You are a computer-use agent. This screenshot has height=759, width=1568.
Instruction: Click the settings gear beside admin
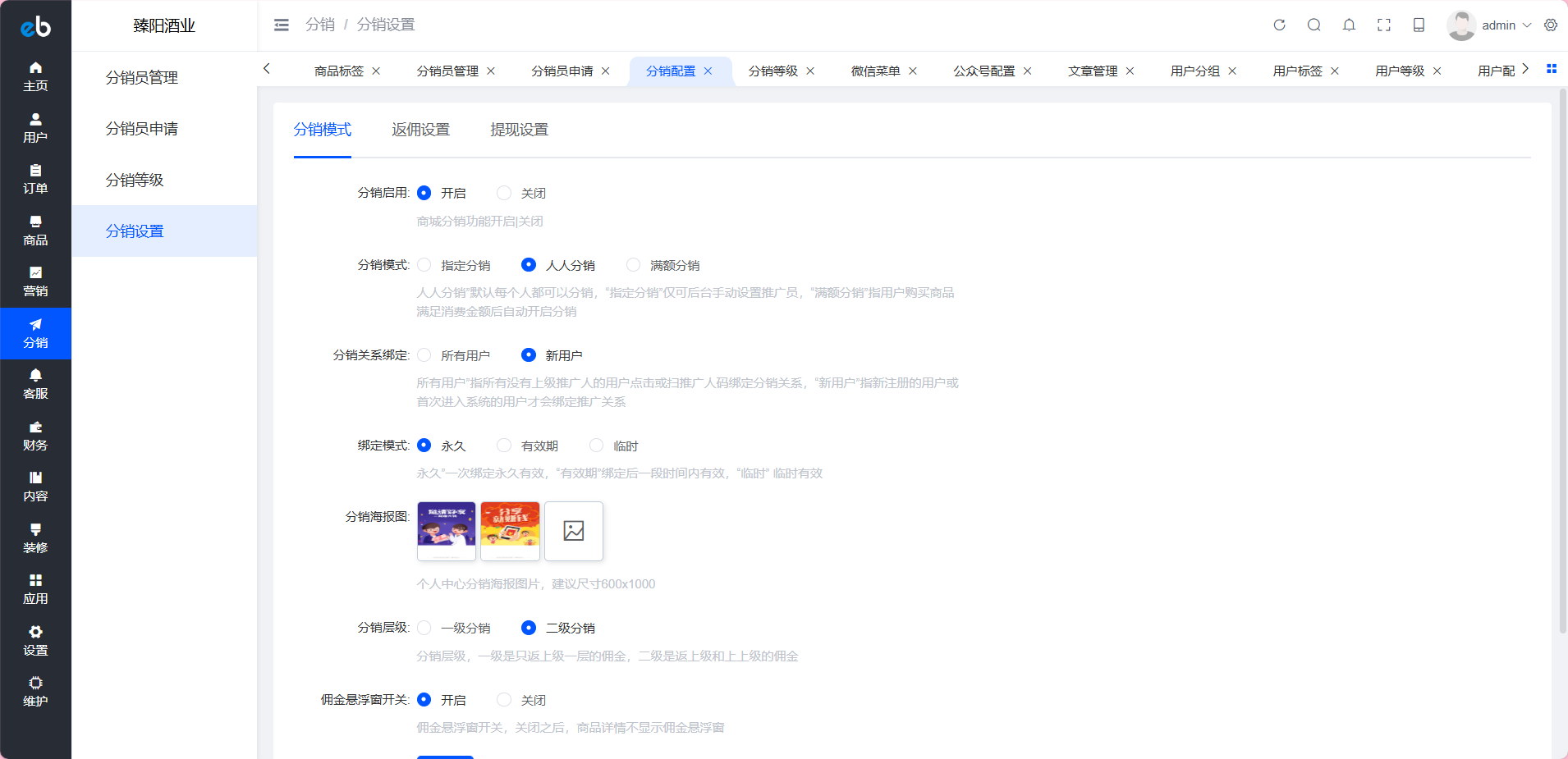point(1550,25)
